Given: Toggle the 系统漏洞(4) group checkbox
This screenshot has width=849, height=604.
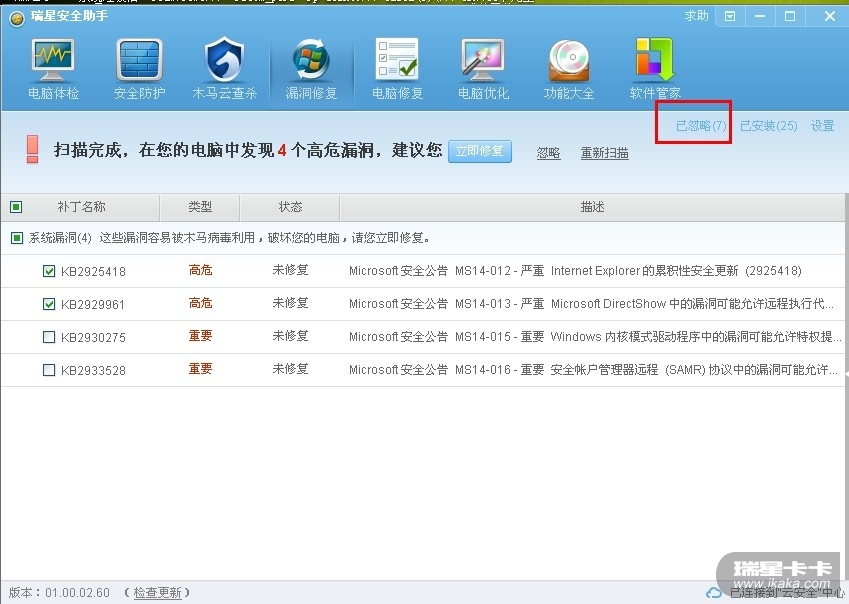Looking at the screenshot, I should tap(17, 238).
